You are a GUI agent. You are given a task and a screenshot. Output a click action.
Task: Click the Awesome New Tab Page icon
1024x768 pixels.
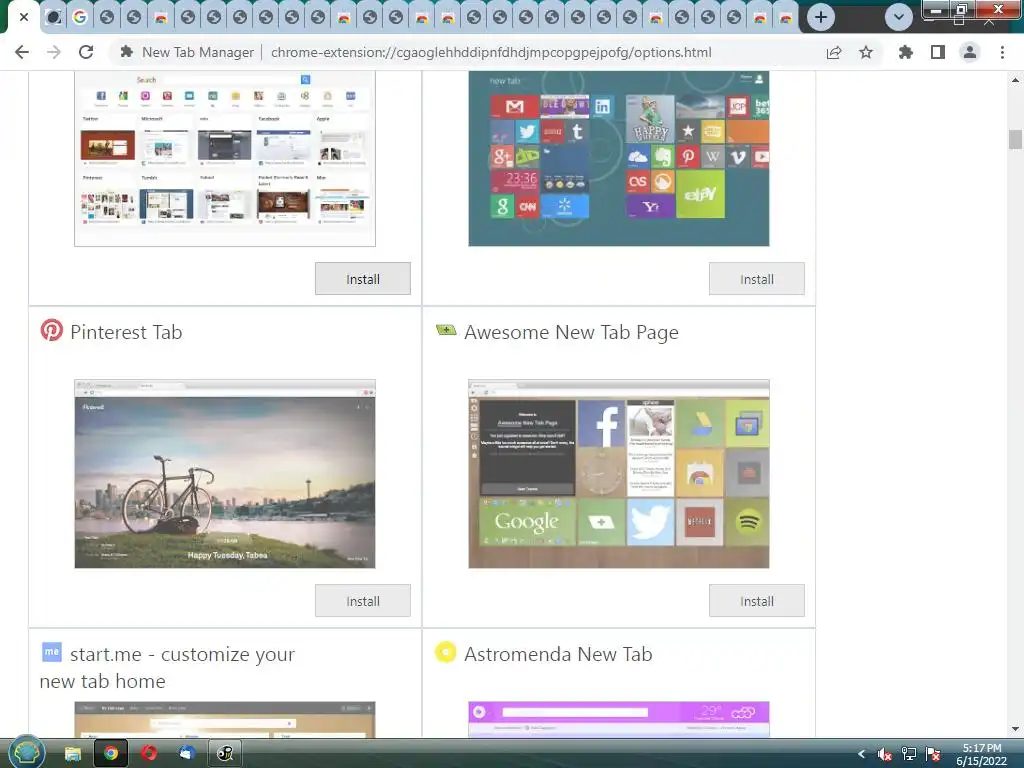pyautogui.click(x=446, y=330)
